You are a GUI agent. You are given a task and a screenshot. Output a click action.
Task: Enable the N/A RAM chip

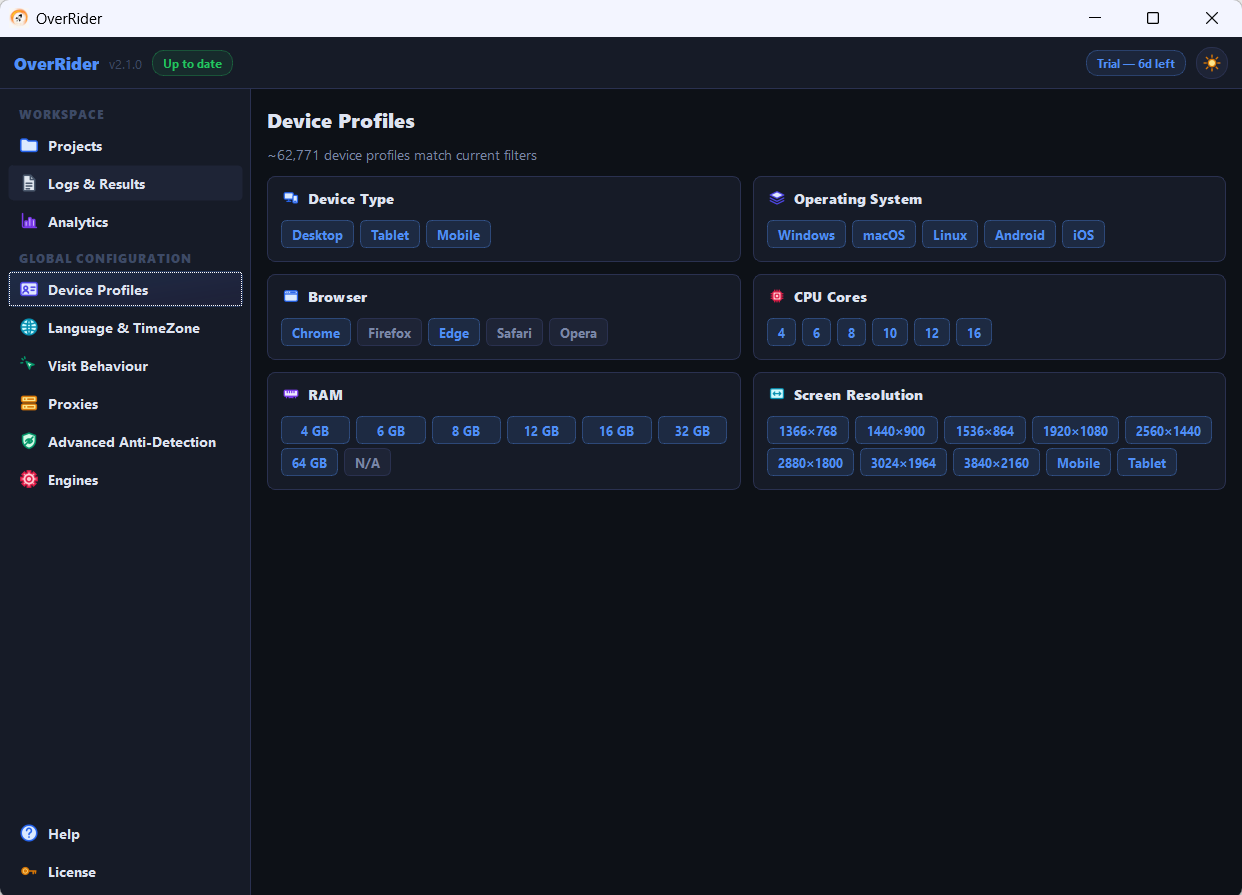click(367, 463)
